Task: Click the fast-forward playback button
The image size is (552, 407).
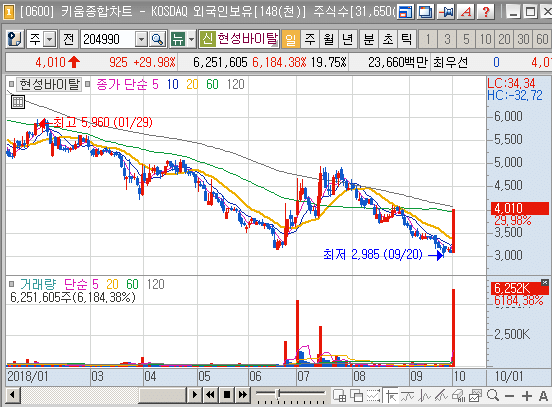Action: 243,395
